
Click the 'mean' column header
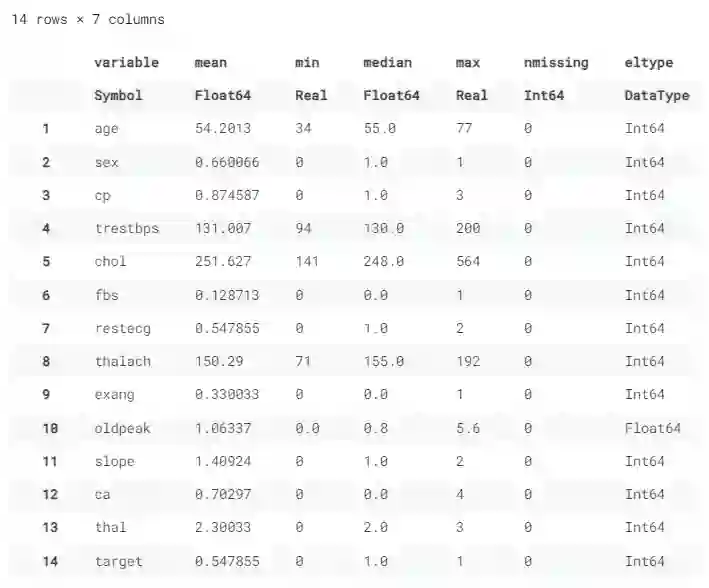coord(211,62)
